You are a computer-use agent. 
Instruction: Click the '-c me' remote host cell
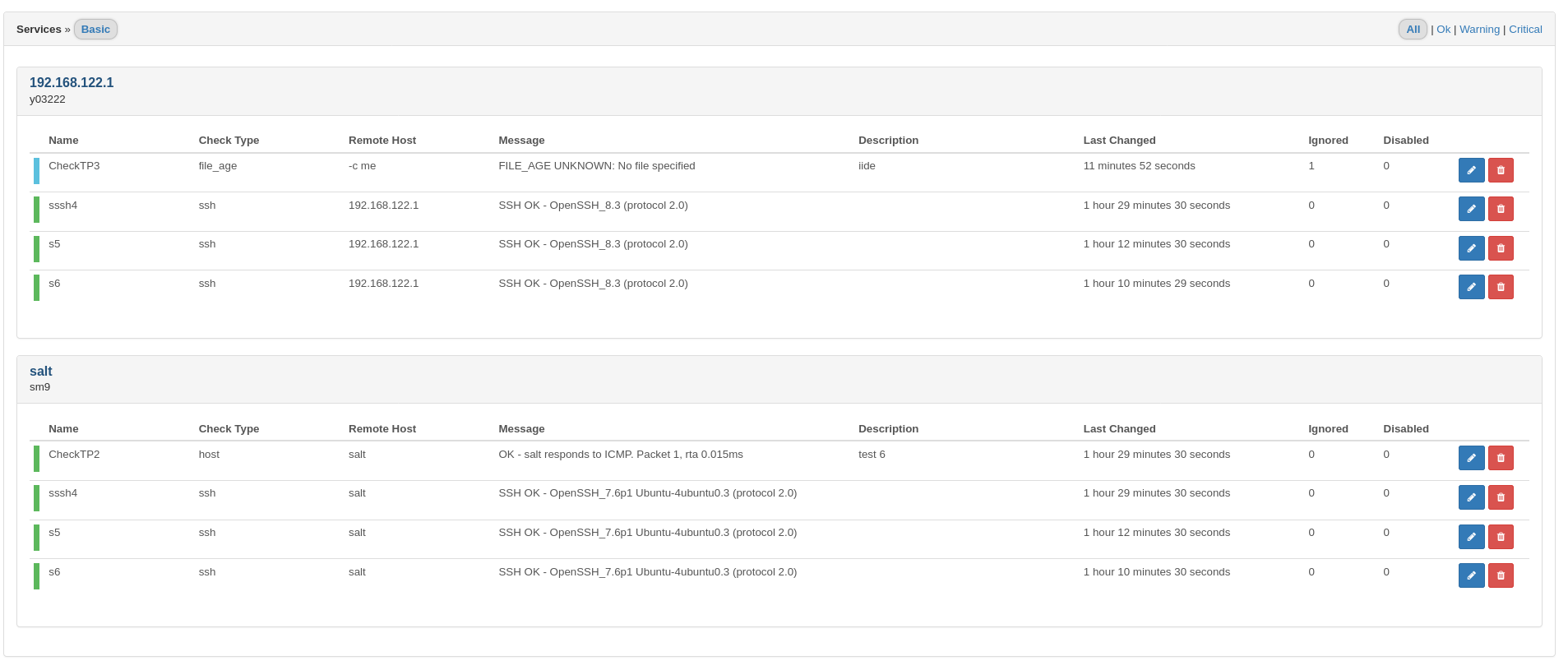(362, 166)
